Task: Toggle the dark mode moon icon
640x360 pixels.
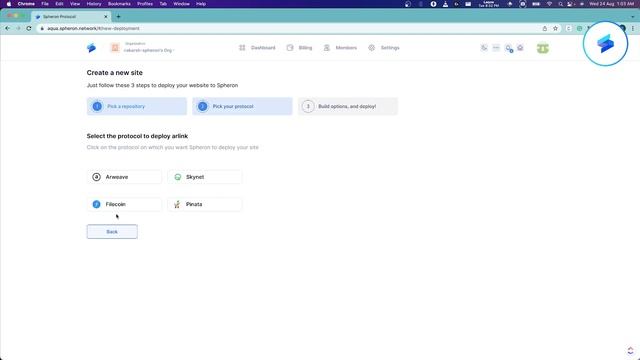Action: click(484, 48)
